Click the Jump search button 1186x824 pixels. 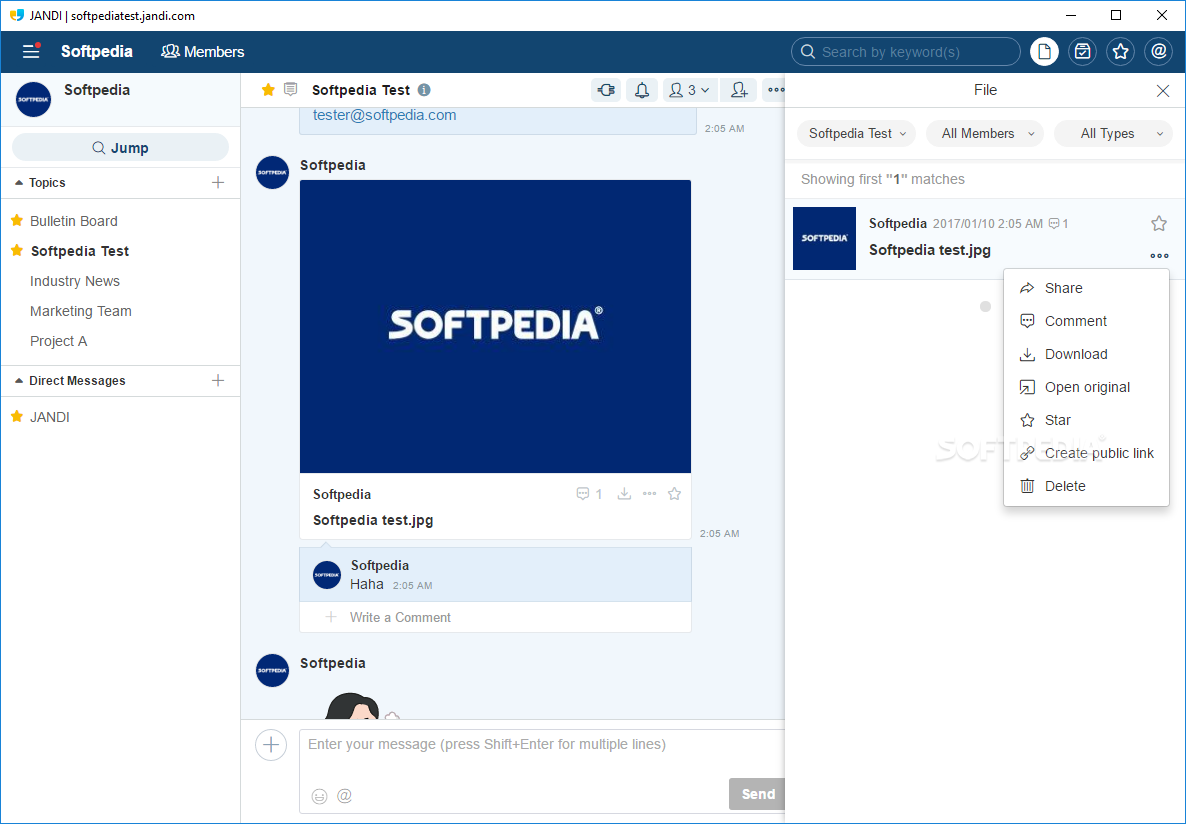point(120,148)
